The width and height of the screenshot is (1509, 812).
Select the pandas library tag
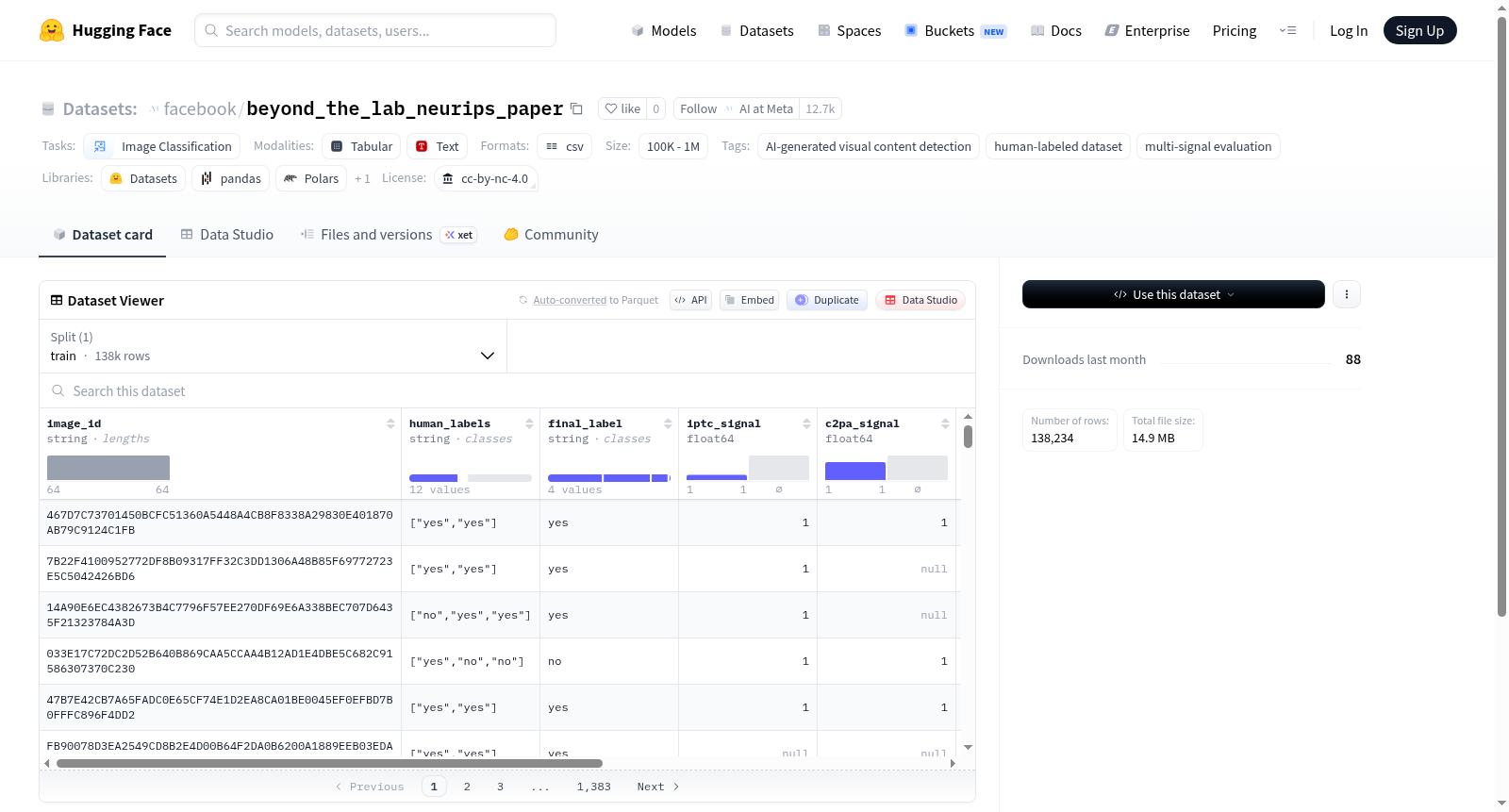click(231, 178)
